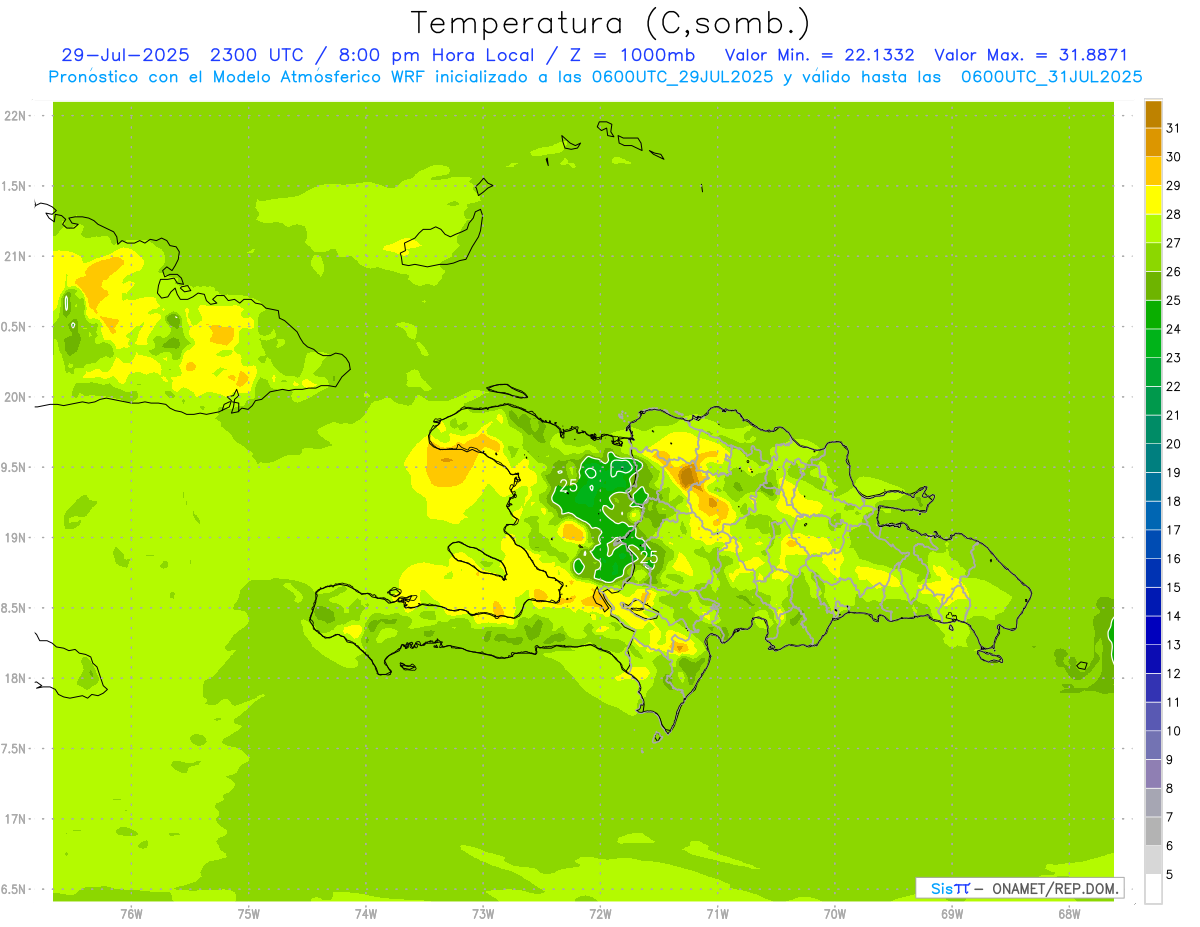Click the '14' value on color scale
The image size is (1200, 927).
1173,616
